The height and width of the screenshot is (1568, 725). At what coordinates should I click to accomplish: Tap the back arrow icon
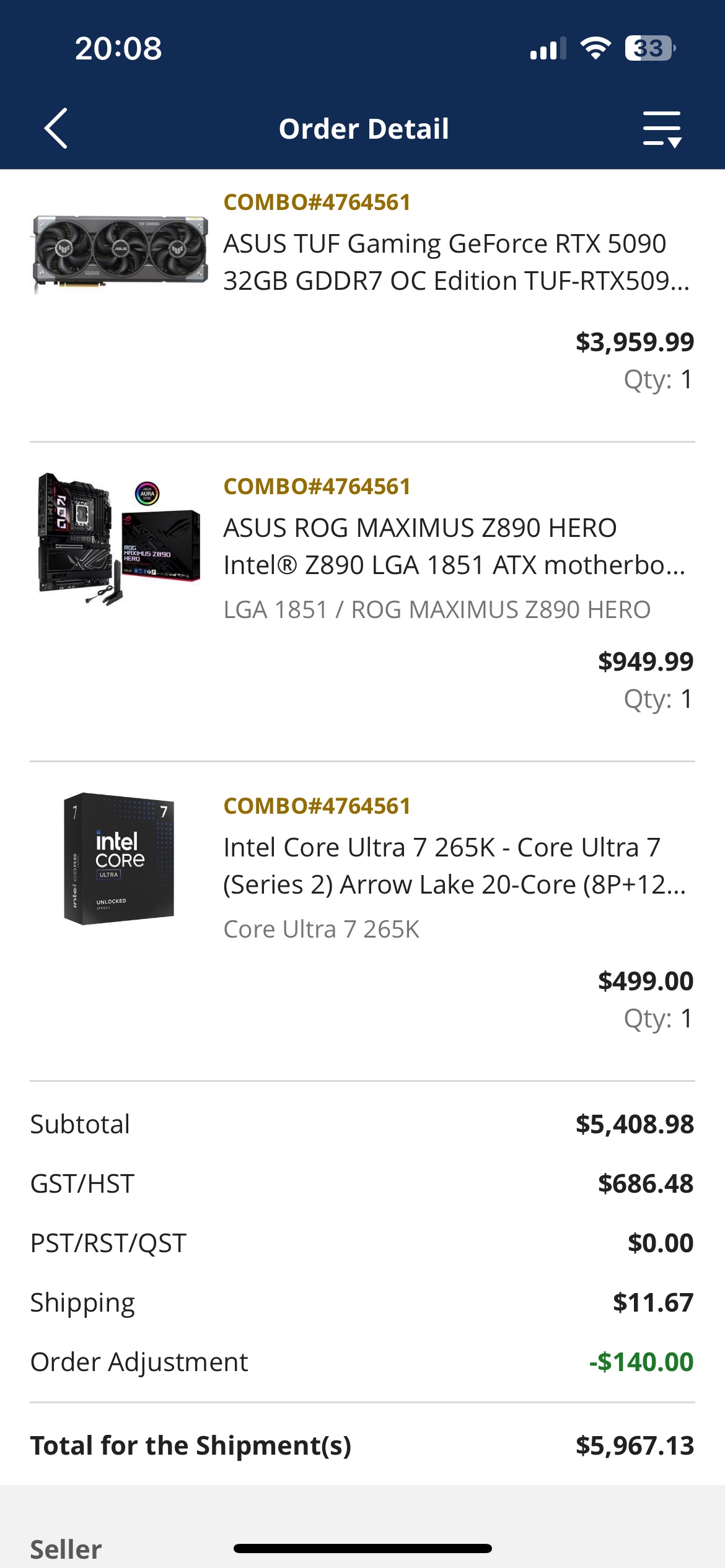point(56,129)
